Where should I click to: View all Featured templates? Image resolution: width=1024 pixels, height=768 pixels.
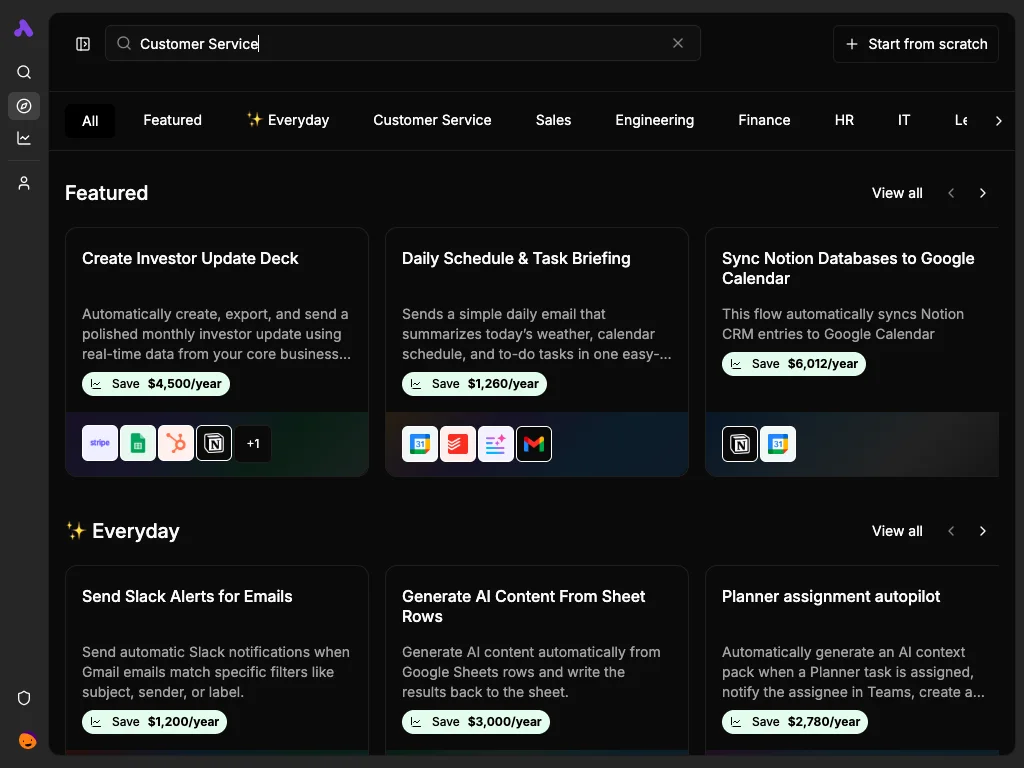(x=897, y=193)
